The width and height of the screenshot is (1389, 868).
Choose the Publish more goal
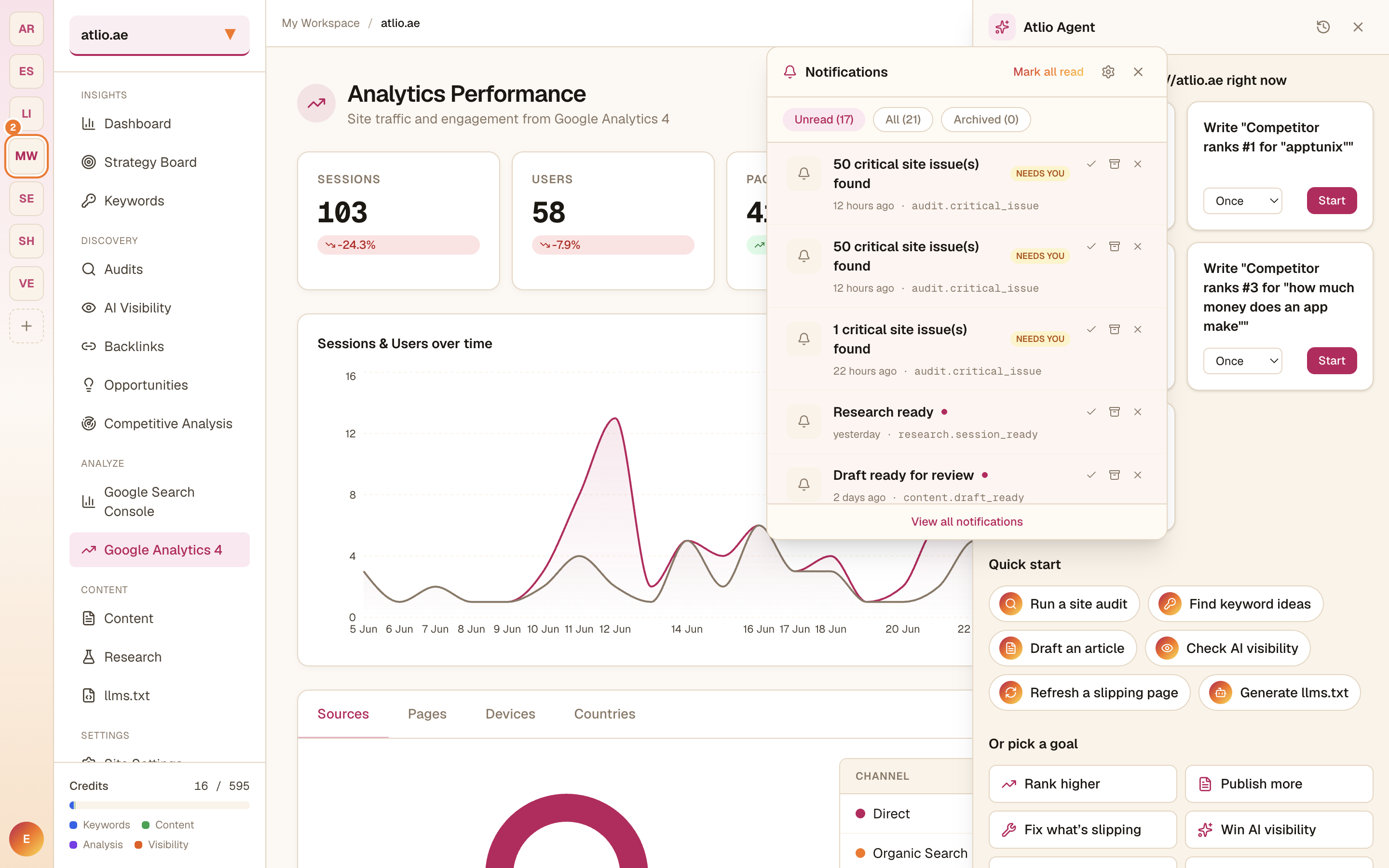coord(1279,784)
